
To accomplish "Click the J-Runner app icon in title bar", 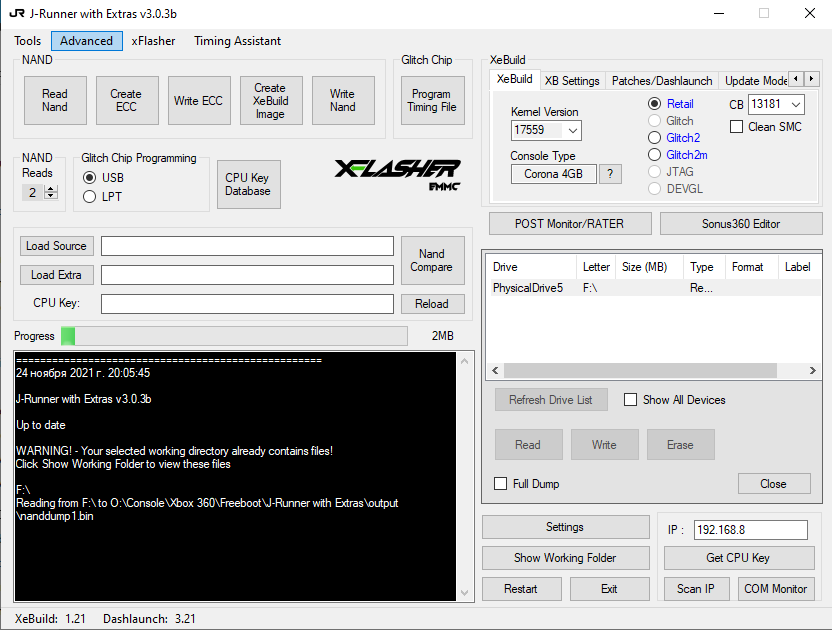I will tap(17, 13).
